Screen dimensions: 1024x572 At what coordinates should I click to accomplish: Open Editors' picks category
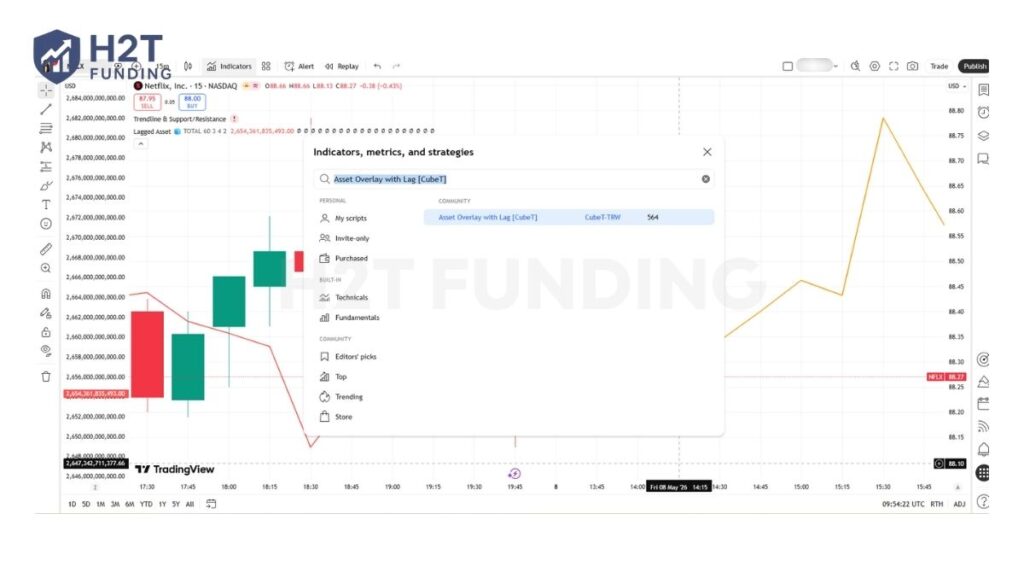(348, 357)
